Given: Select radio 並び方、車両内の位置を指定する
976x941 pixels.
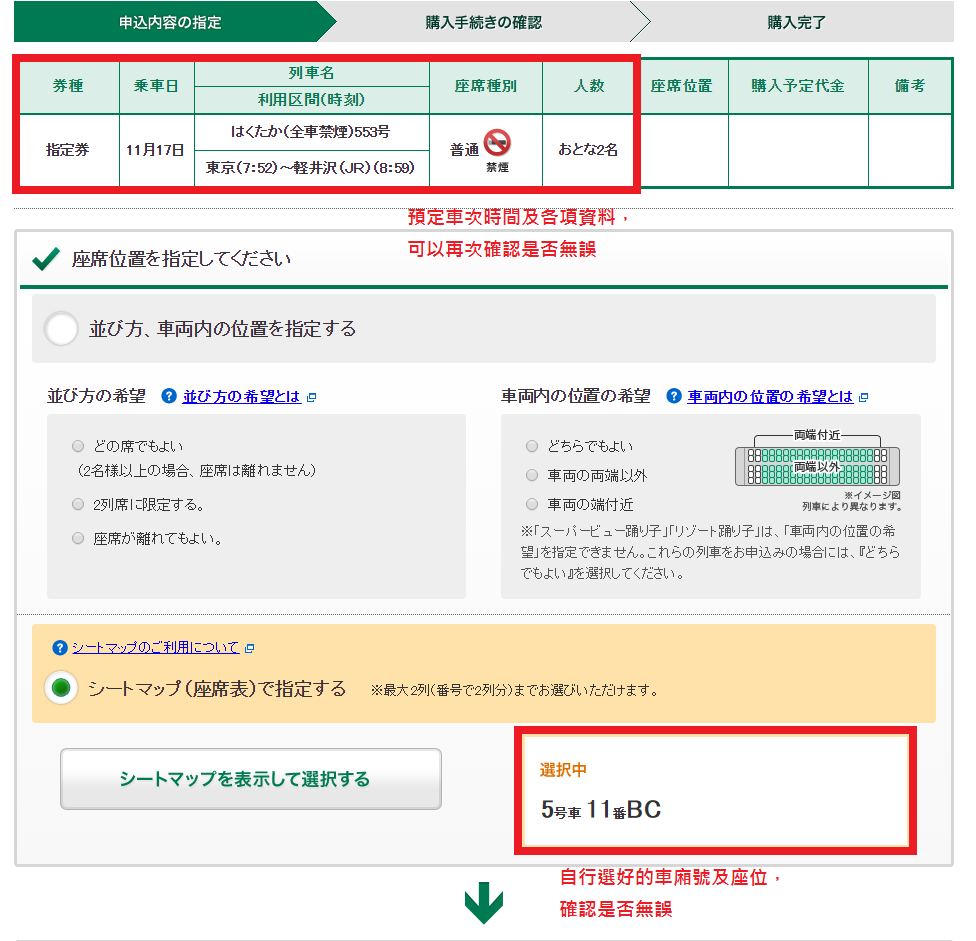Looking at the screenshot, I should pyautogui.click(x=61, y=329).
